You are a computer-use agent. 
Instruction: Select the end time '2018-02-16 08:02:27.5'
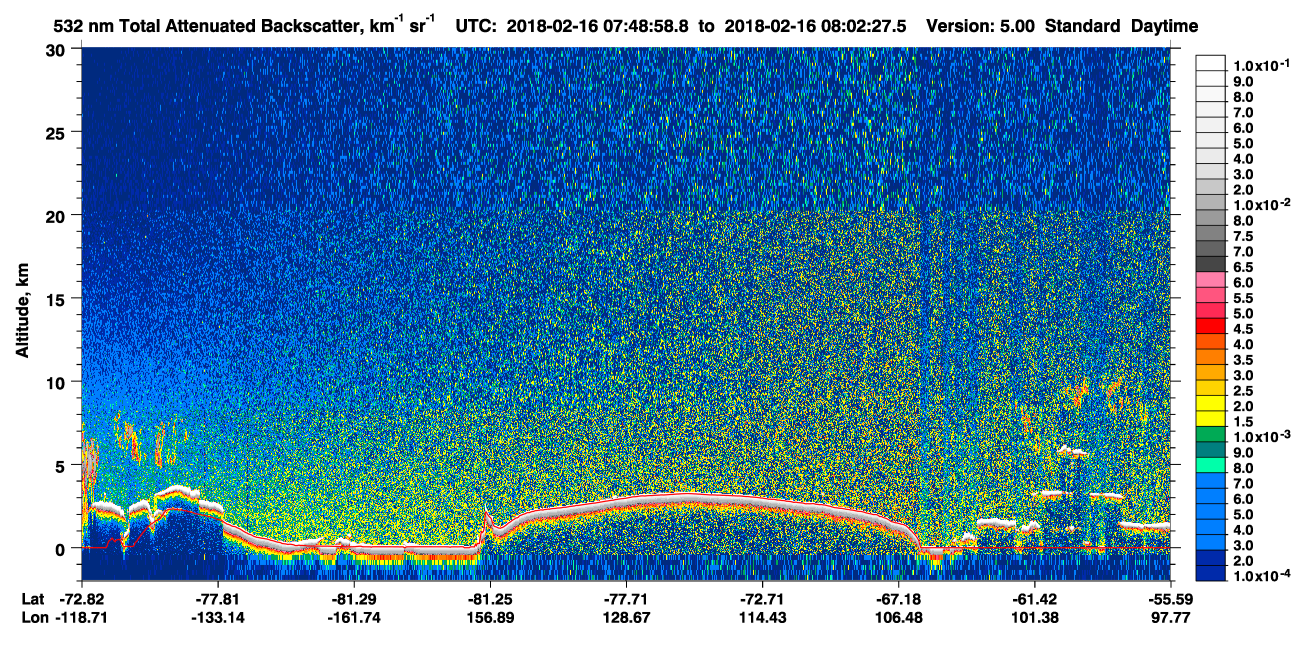[817, 27]
